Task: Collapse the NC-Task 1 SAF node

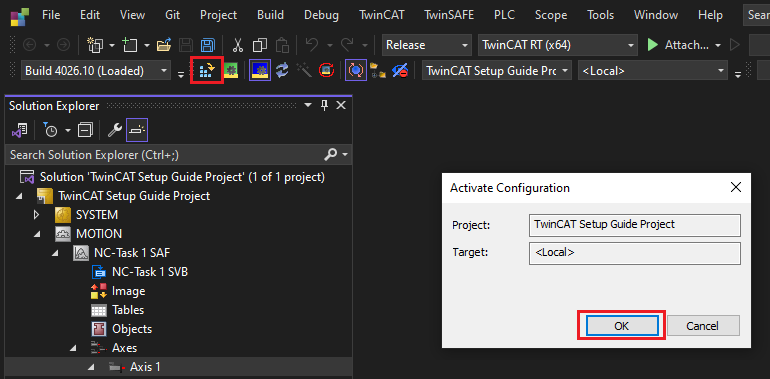Action: (55, 253)
